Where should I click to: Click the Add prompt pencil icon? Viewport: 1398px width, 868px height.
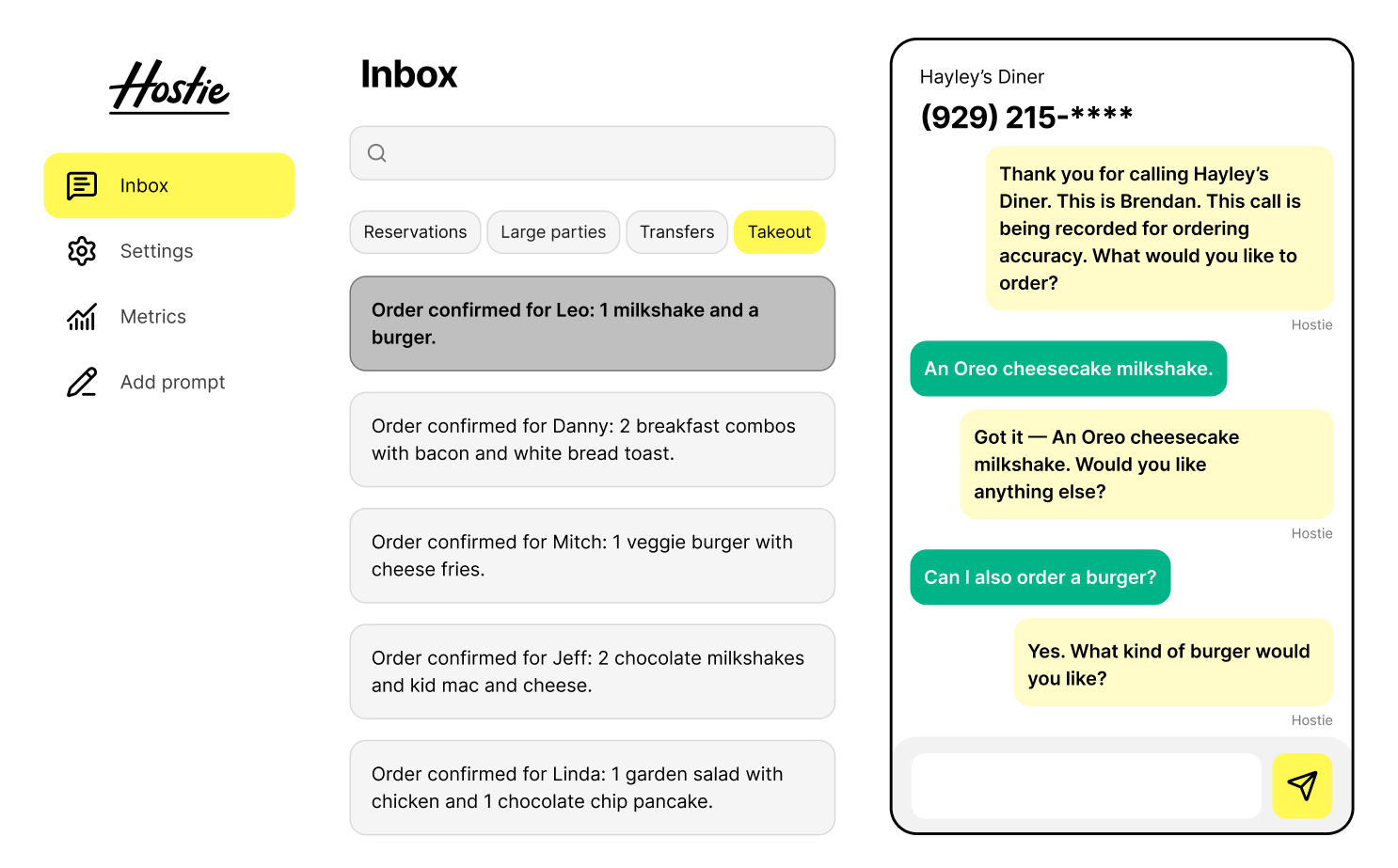pyautogui.click(x=82, y=382)
